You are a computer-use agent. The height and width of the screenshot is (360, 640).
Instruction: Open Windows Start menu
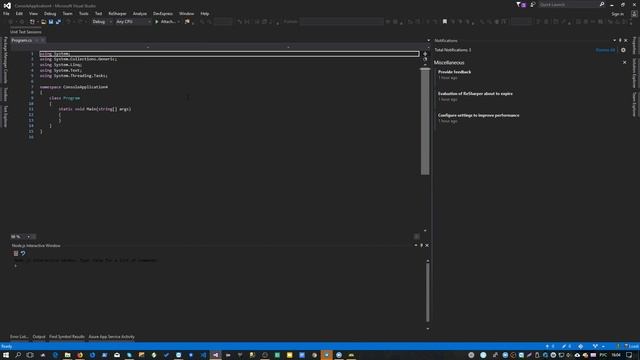(x=6, y=355)
